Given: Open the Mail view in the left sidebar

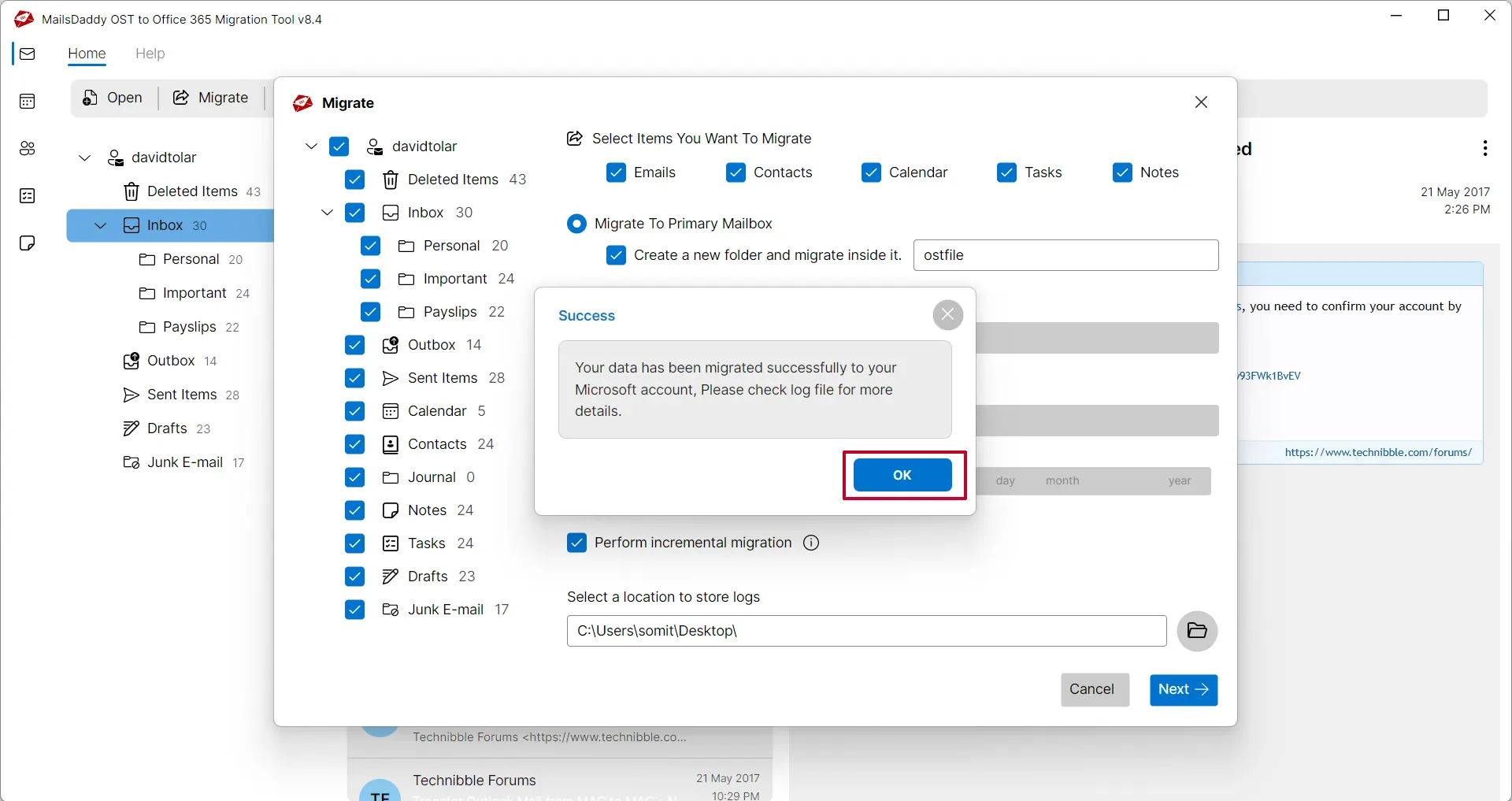Looking at the screenshot, I should coord(28,54).
